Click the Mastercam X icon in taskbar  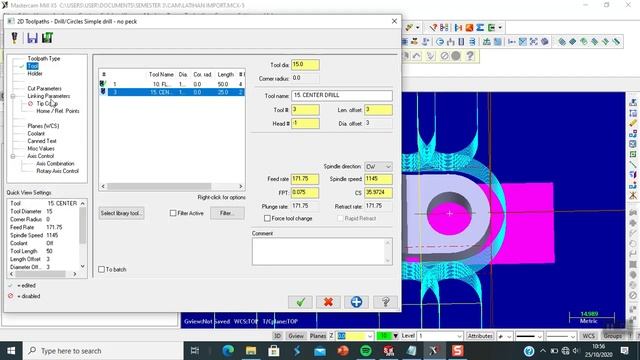(x=434, y=351)
